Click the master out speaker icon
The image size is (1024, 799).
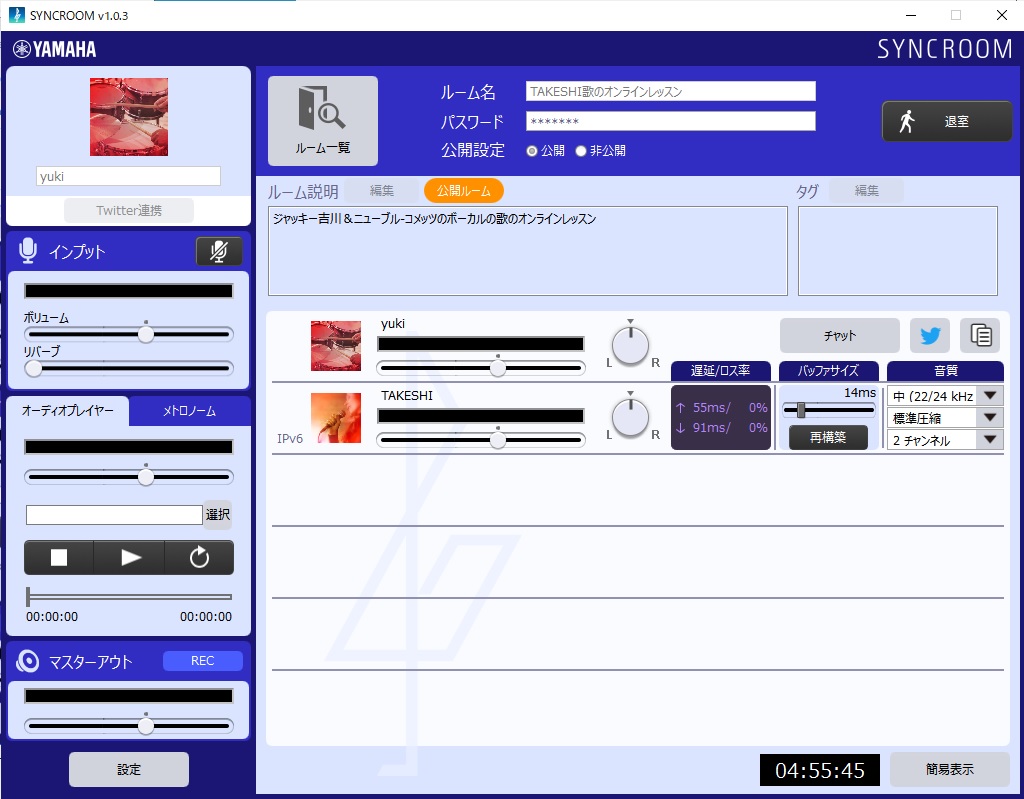tap(27, 661)
